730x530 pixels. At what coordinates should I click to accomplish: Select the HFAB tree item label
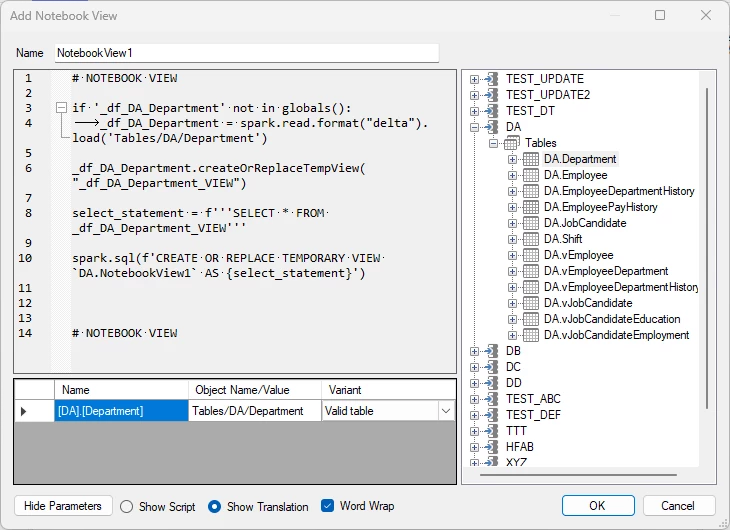[x=520, y=447]
